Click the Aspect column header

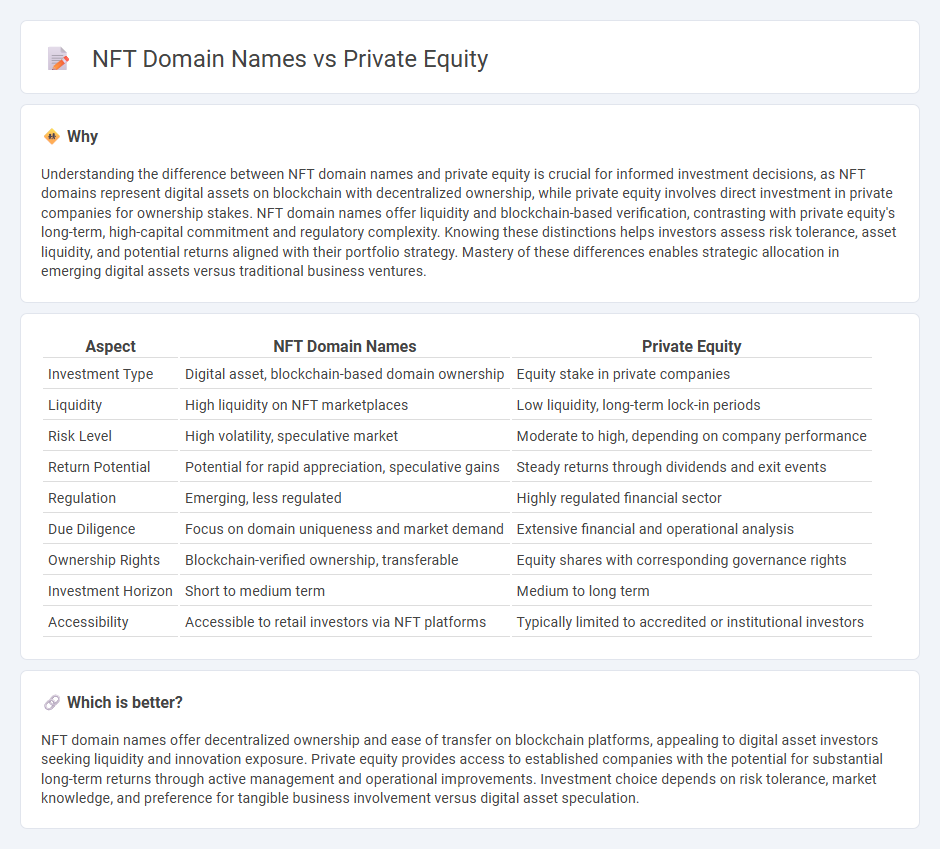coord(110,346)
